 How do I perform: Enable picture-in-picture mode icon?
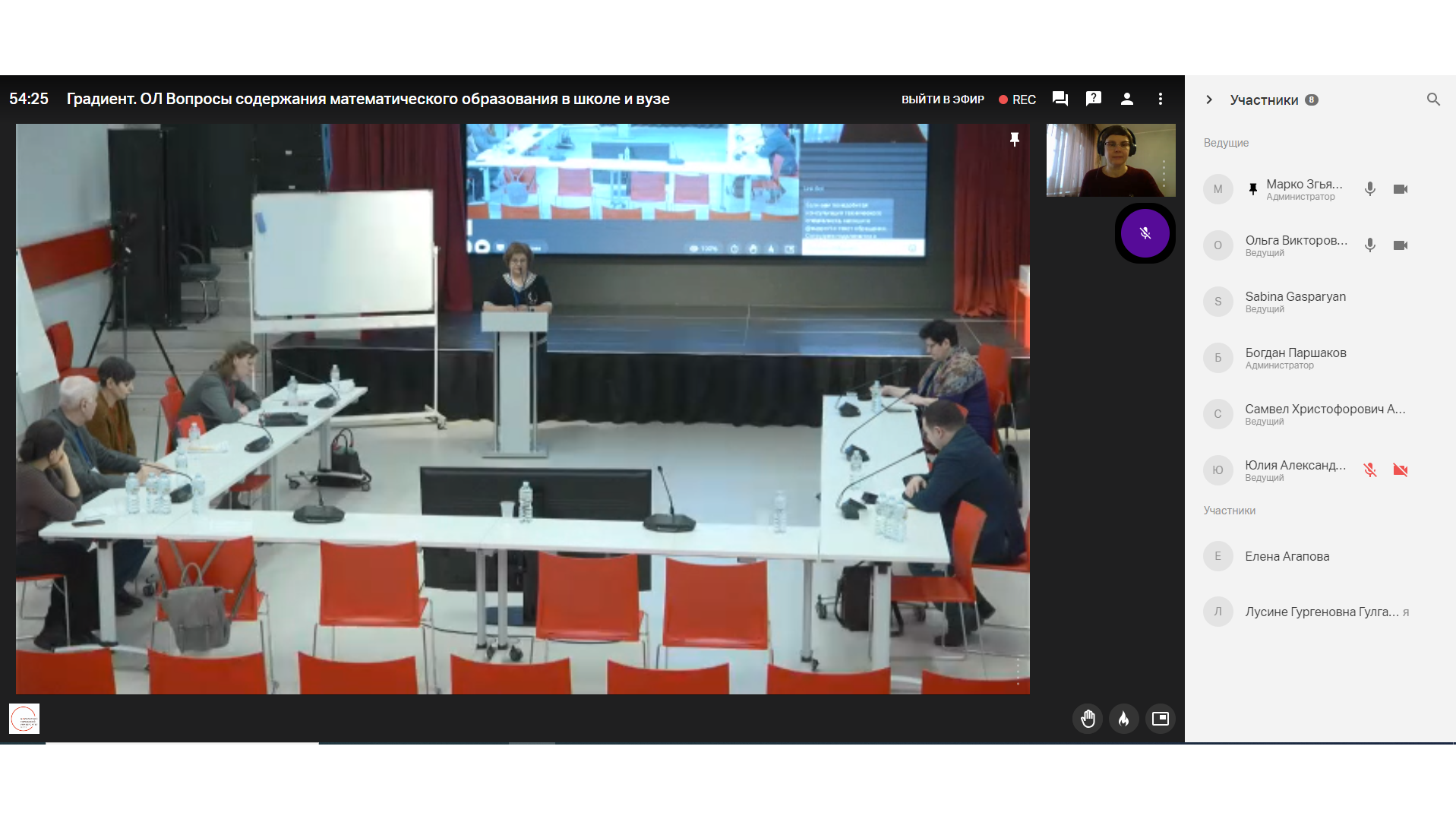pos(1160,719)
